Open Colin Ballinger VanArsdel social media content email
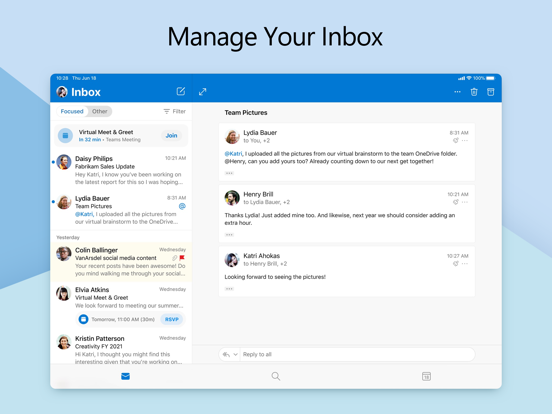 [x=121, y=262]
